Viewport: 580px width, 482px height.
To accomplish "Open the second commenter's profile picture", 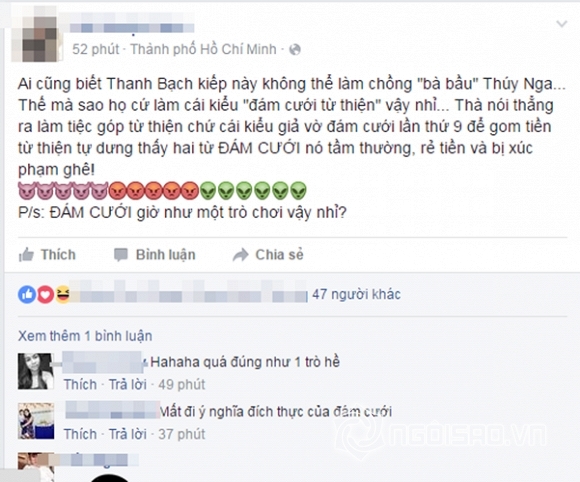I will [x=36, y=421].
